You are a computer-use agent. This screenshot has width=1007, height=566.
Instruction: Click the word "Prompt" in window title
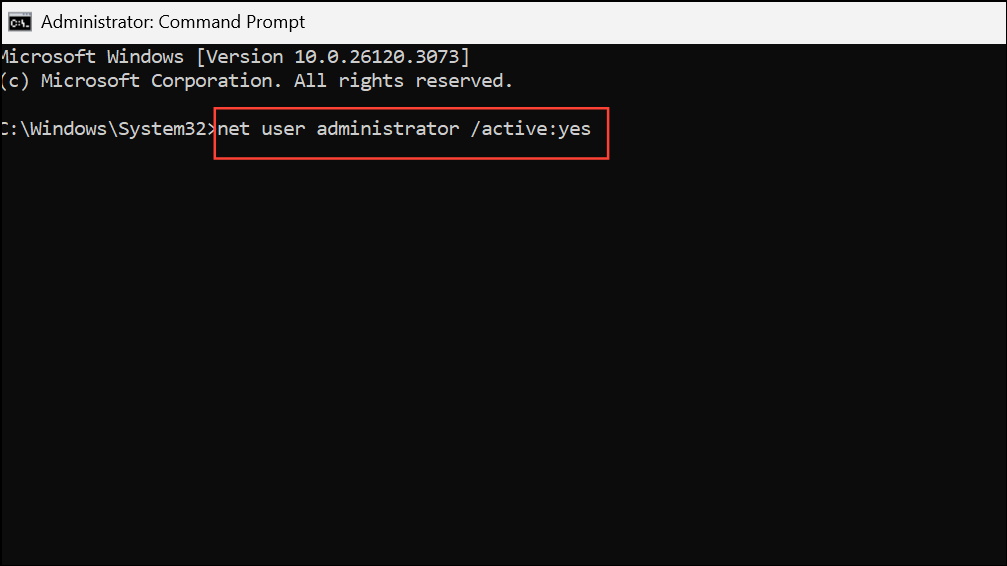click(276, 22)
